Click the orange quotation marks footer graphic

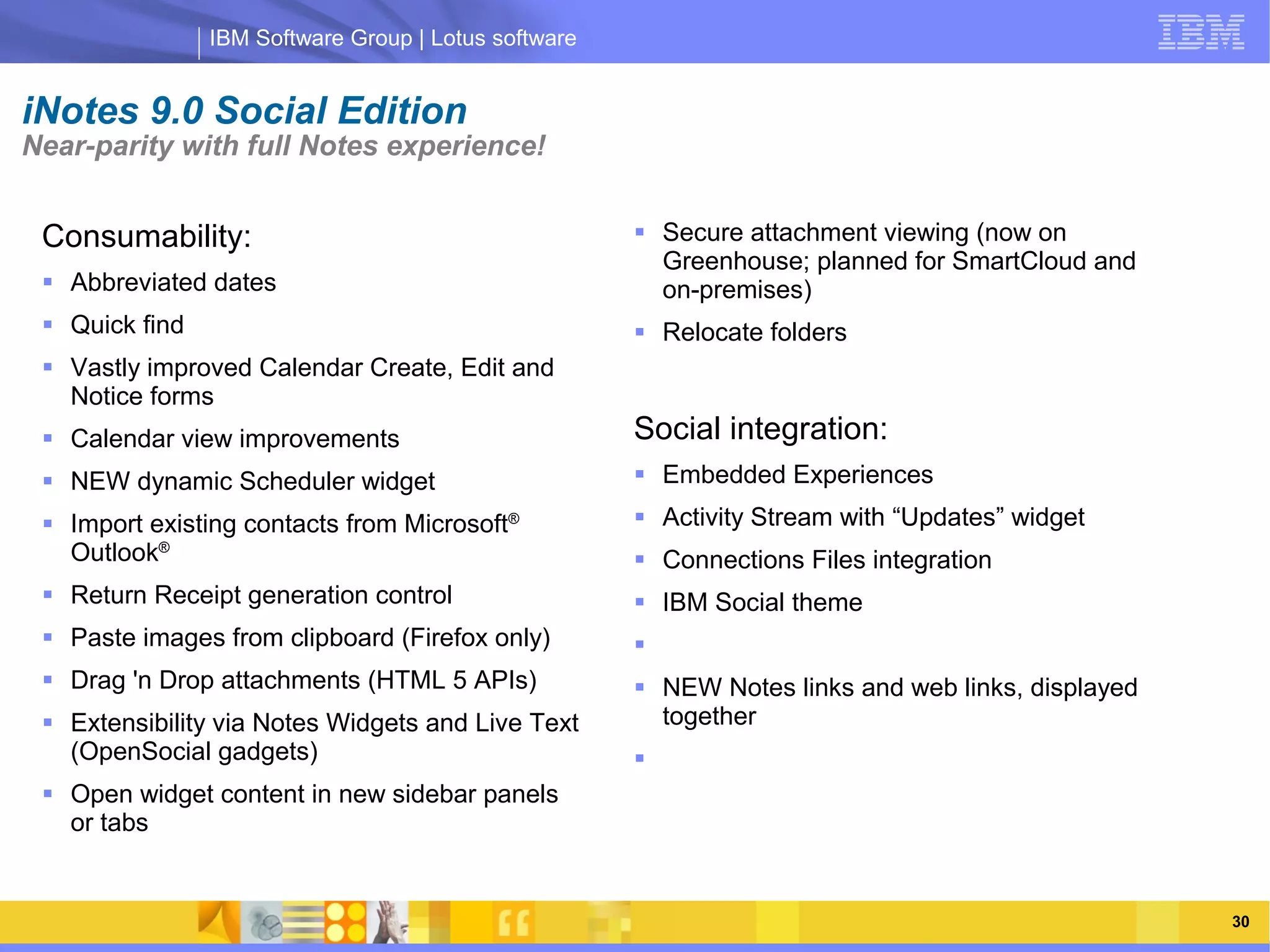514,922
